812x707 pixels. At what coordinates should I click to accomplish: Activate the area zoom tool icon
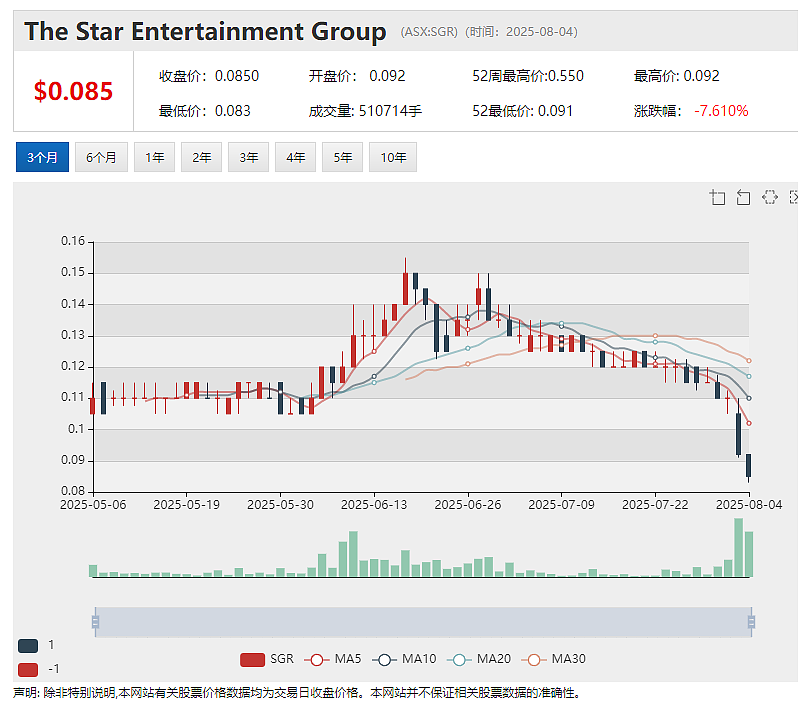point(717,197)
